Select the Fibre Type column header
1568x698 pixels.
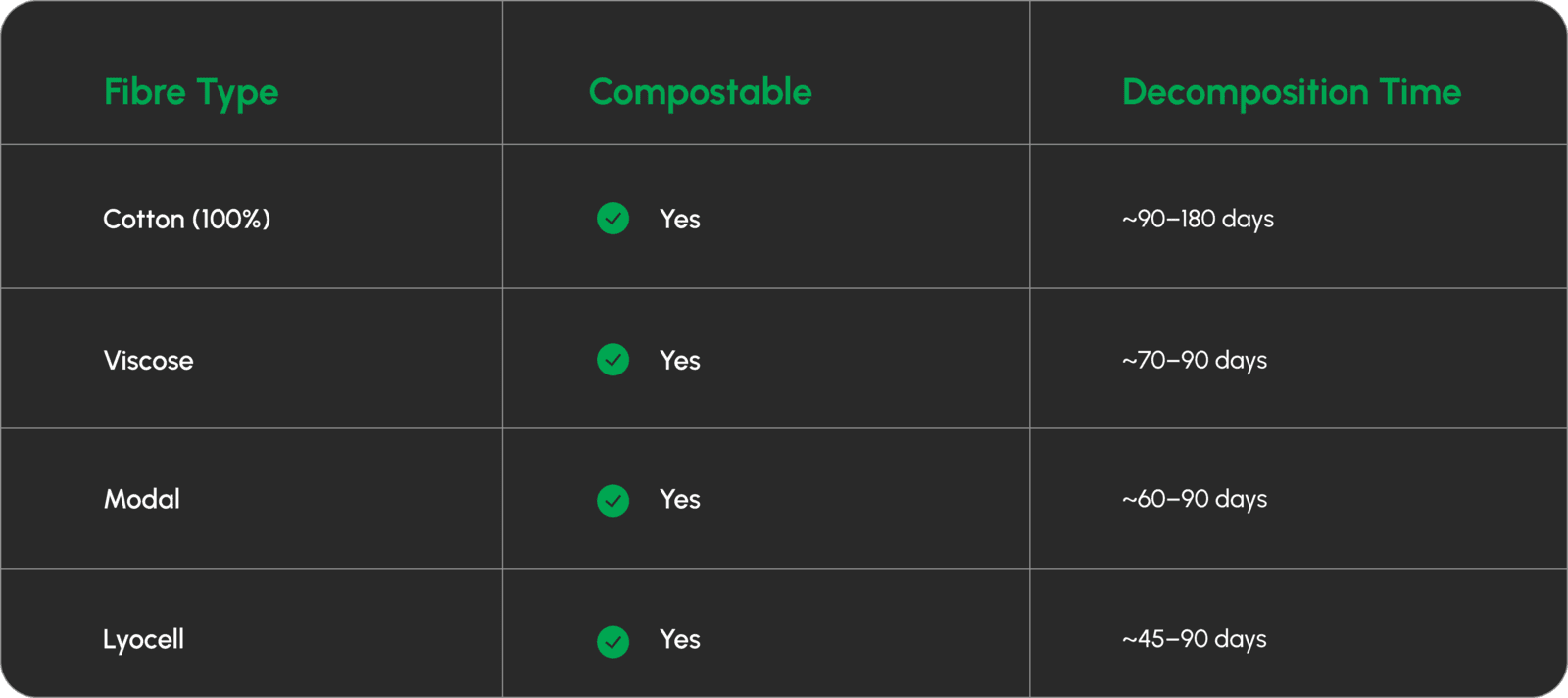(191, 92)
